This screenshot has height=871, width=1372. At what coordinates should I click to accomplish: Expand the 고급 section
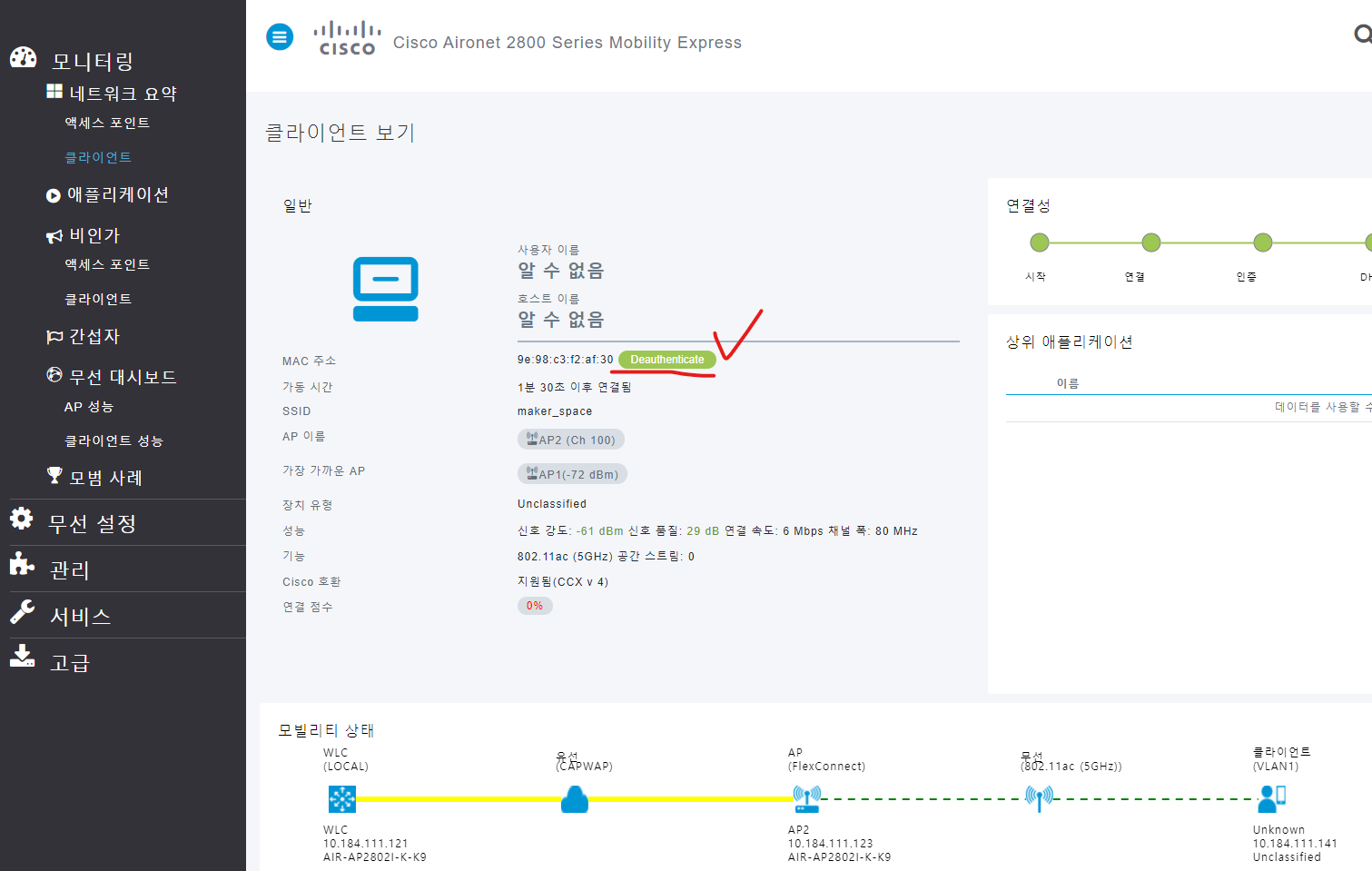click(70, 663)
